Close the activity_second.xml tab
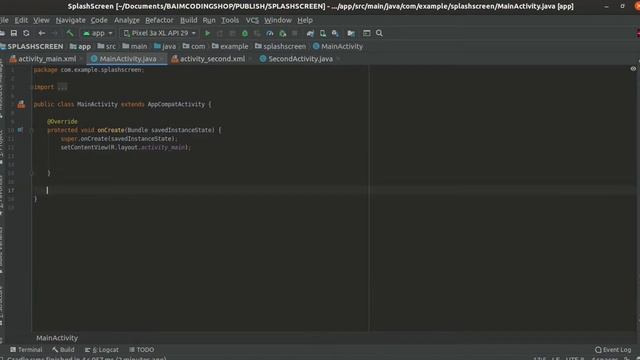This screenshot has height=360, width=640. pyautogui.click(x=251, y=59)
